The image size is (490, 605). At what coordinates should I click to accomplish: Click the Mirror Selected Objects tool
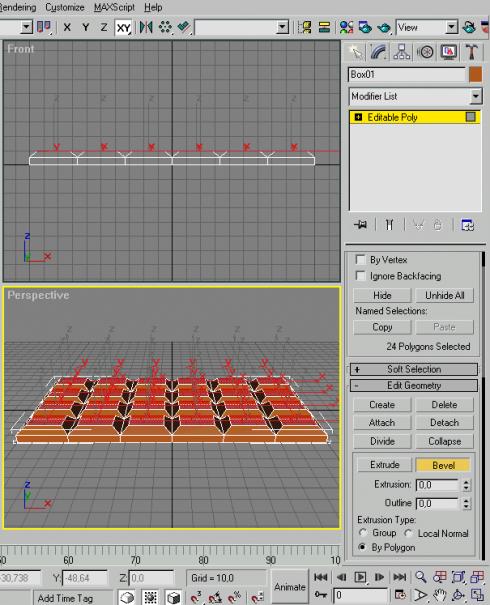146,27
